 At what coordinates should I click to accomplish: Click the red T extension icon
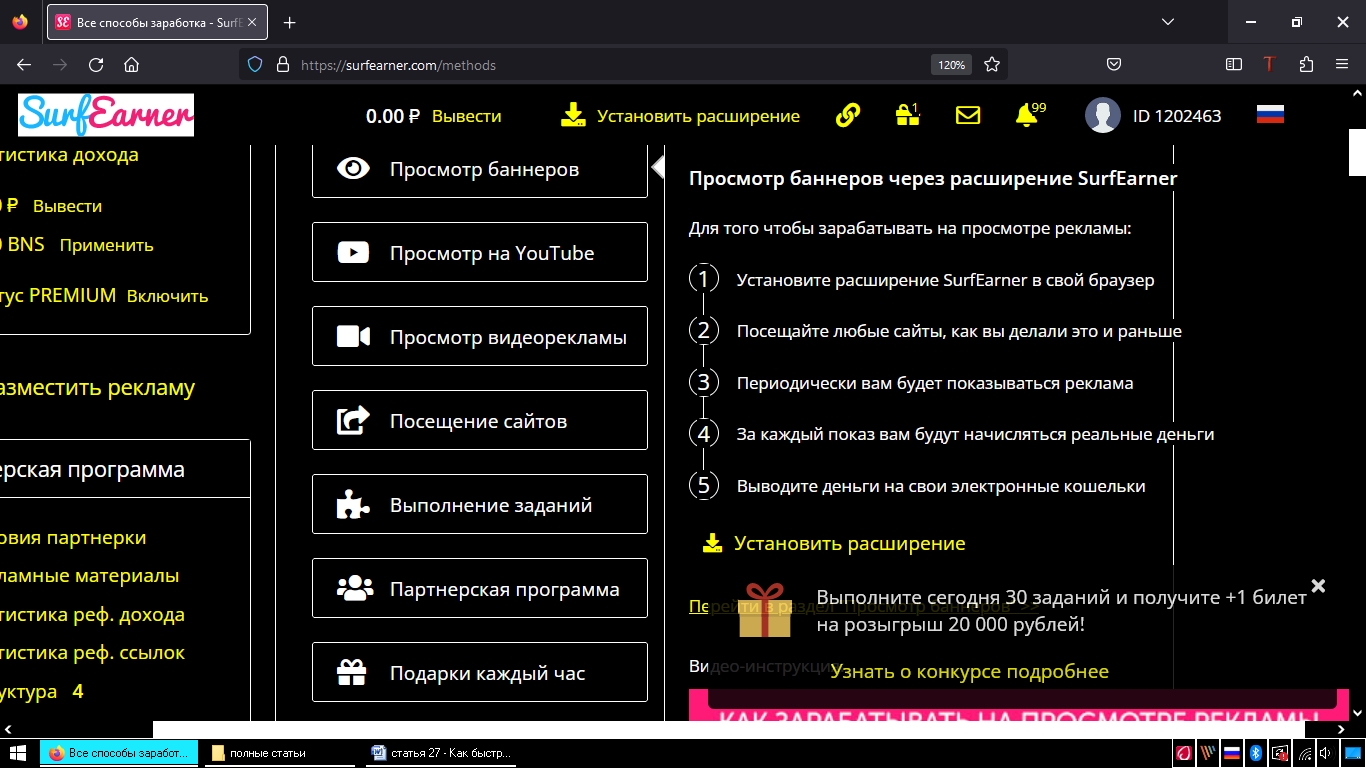(1270, 64)
